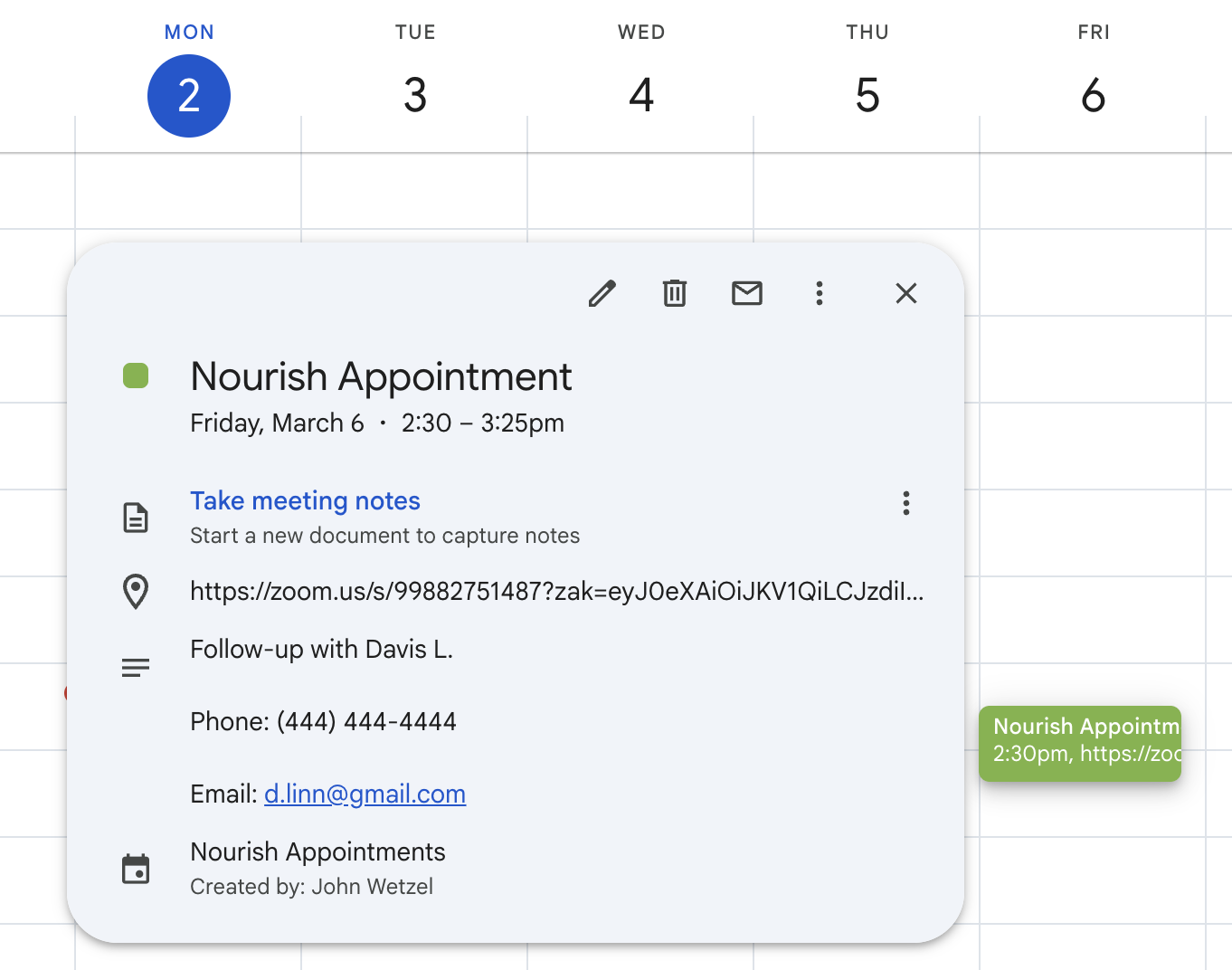Click Take meeting notes link
The width and height of the screenshot is (1232, 970).
(305, 500)
